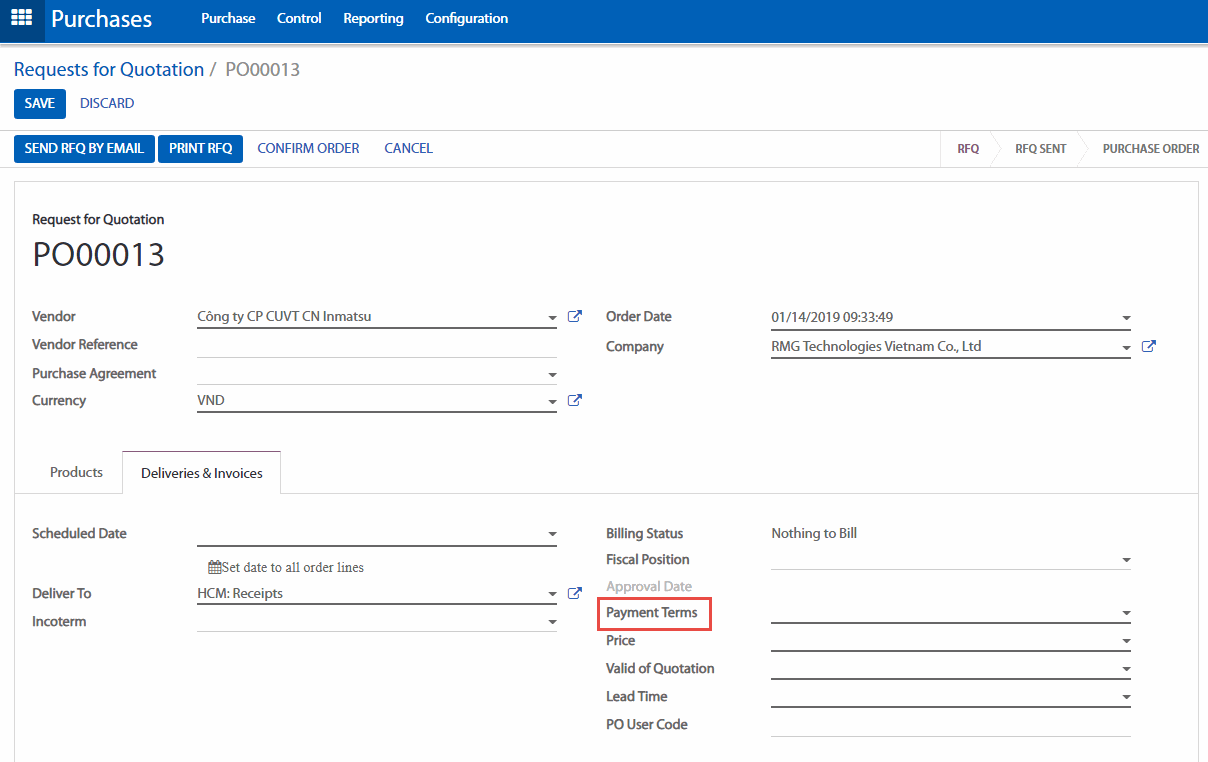This screenshot has width=1208, height=762.
Task: Select the RFQ Sent status stage
Action: (1040, 149)
